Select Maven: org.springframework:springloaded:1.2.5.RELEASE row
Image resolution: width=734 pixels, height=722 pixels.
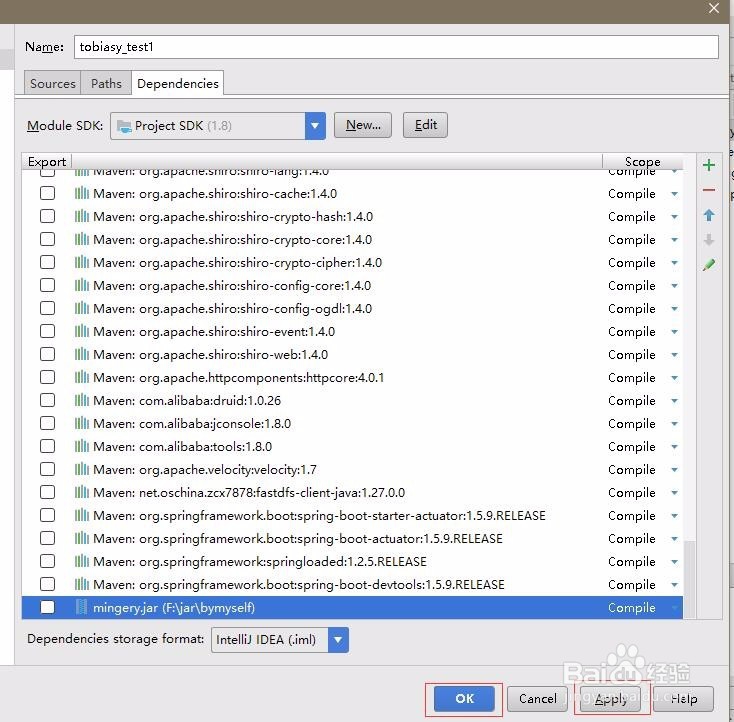click(x=352, y=561)
